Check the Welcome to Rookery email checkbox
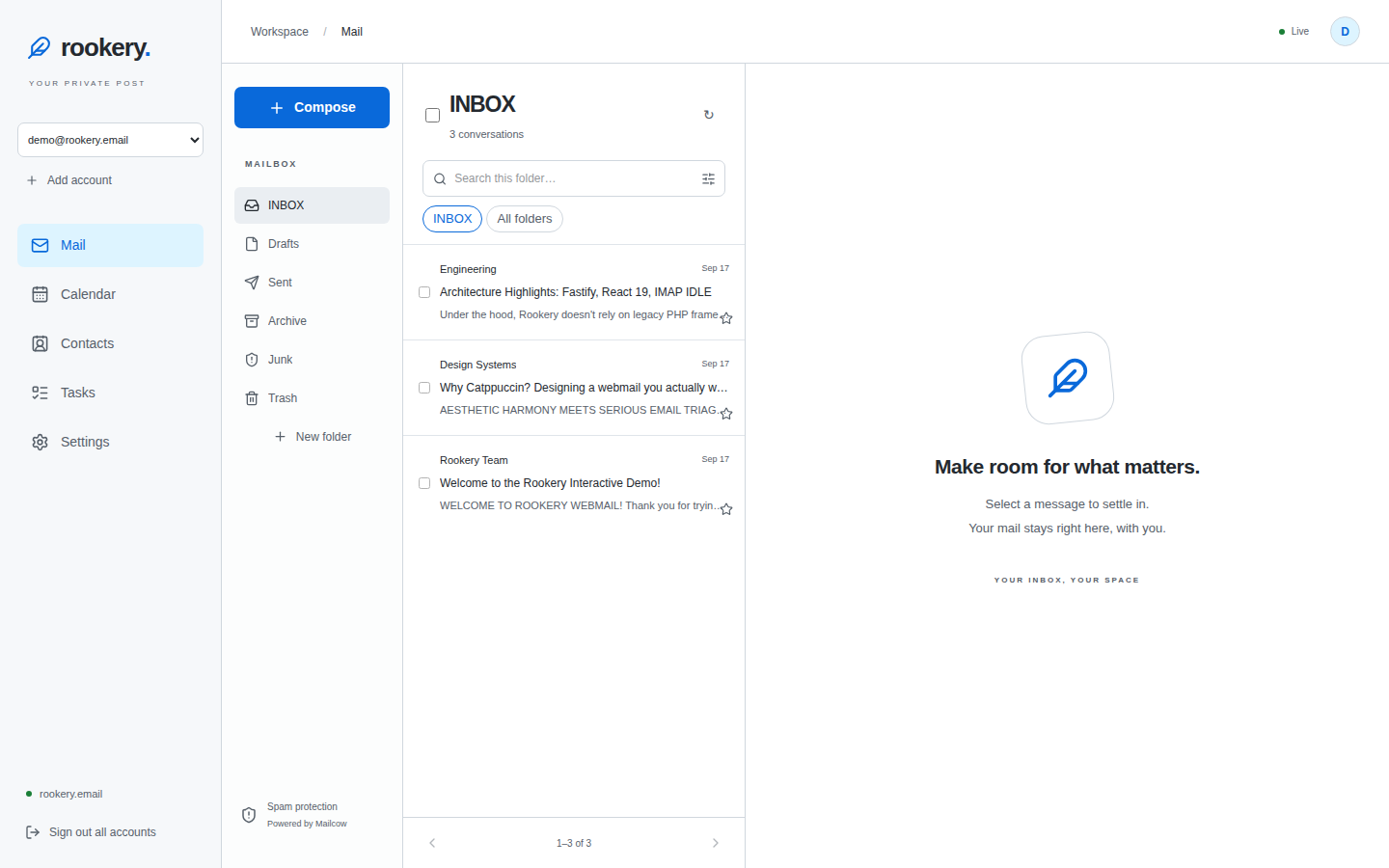This screenshot has height=868, width=1389. (x=424, y=483)
